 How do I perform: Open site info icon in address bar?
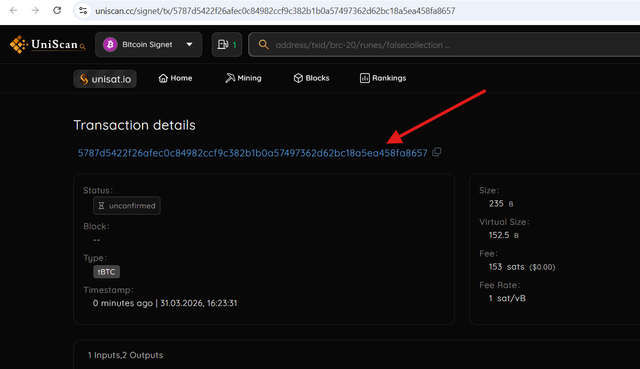(x=83, y=11)
